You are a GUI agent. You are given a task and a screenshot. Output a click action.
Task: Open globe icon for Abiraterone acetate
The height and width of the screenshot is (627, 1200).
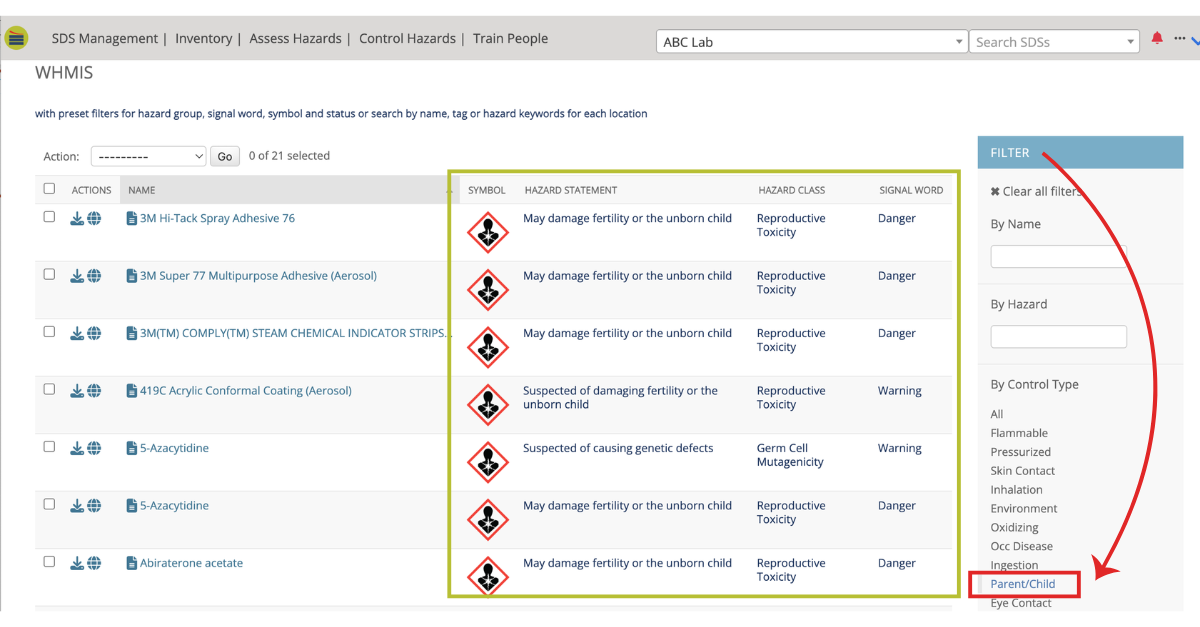[94, 563]
